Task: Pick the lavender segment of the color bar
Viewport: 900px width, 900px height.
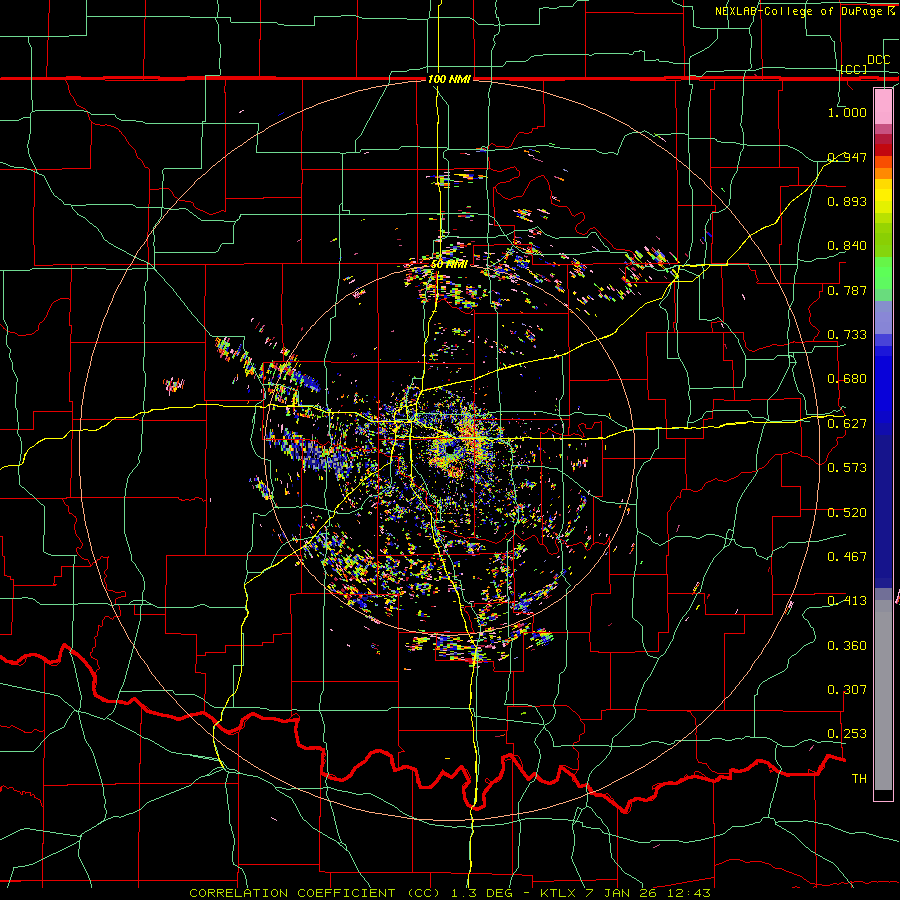Action: pos(883,317)
